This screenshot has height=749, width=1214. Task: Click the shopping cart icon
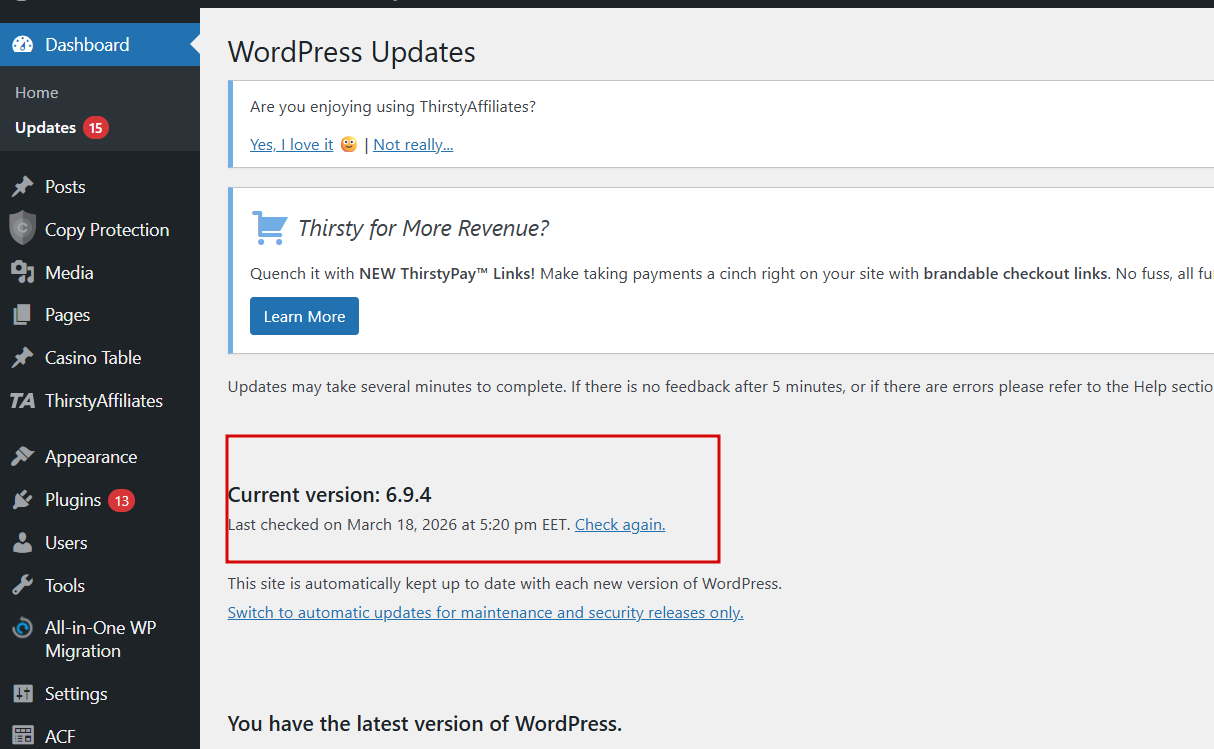click(269, 228)
